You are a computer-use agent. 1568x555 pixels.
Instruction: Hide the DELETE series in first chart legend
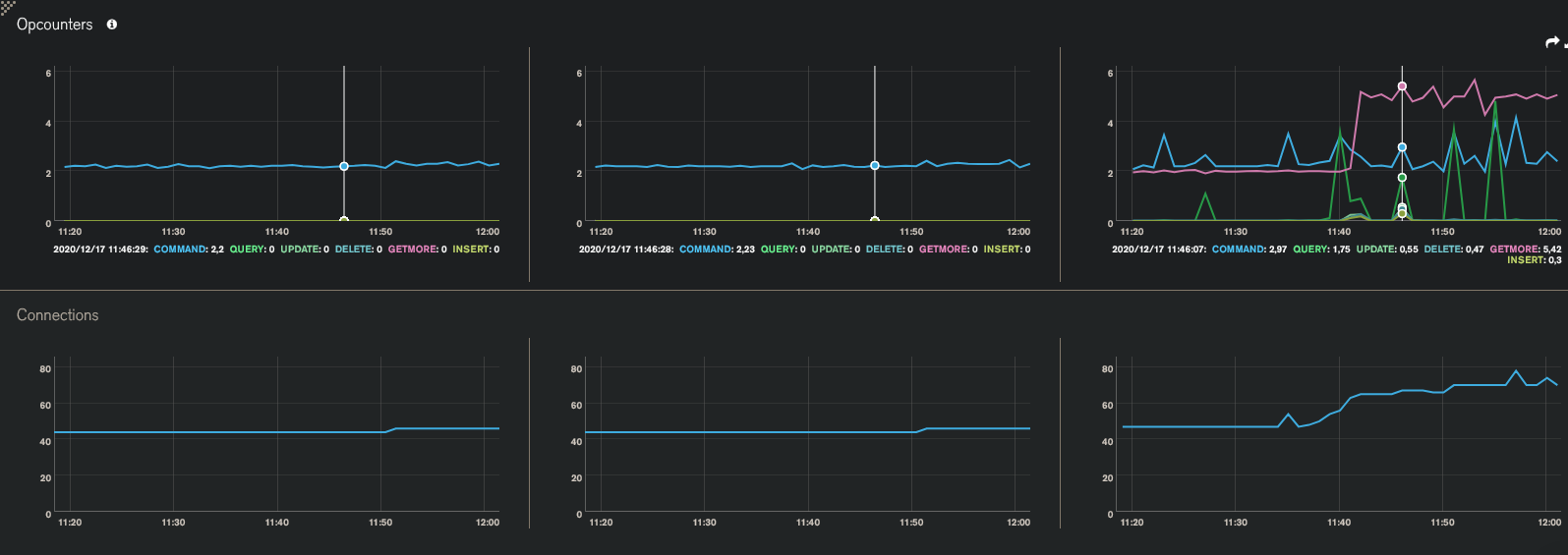pos(352,250)
